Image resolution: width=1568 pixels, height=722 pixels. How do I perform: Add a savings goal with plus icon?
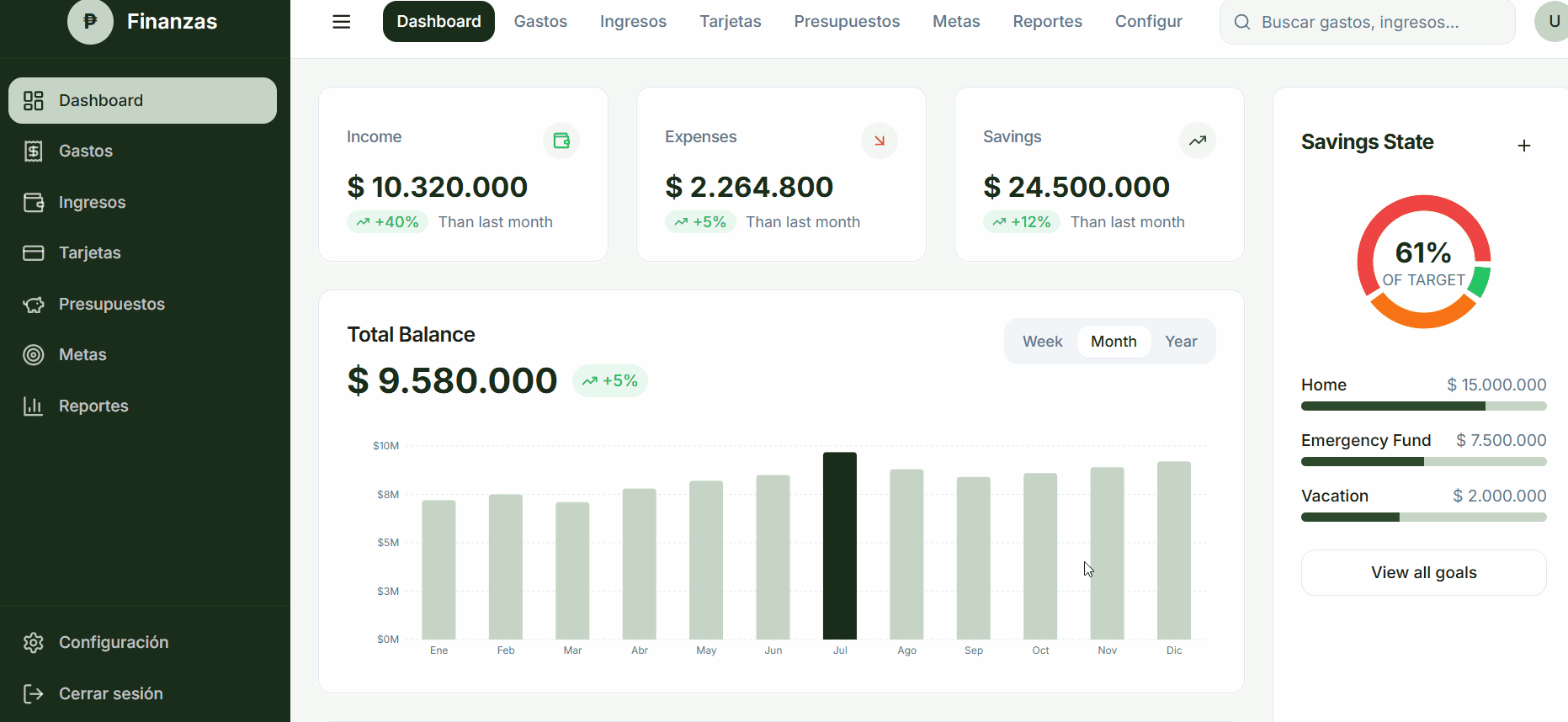1524,146
